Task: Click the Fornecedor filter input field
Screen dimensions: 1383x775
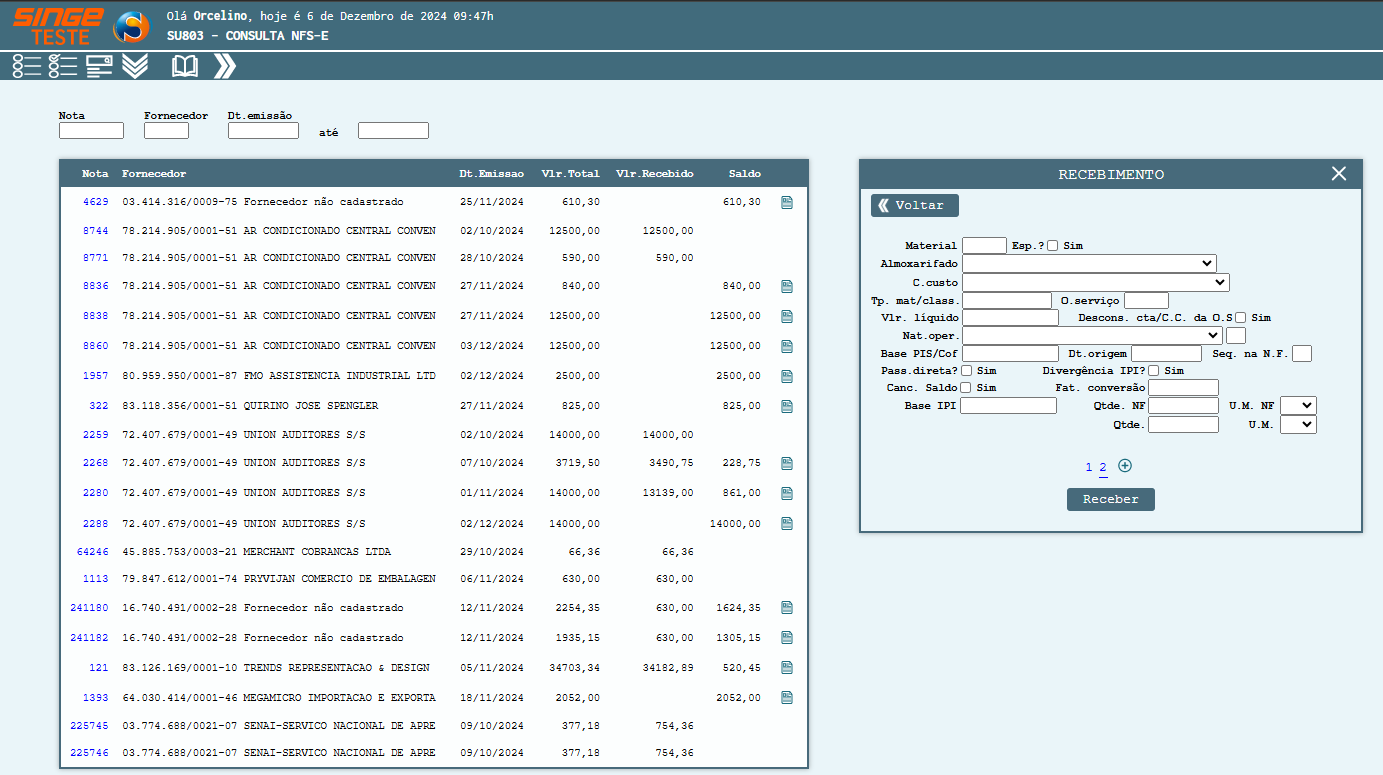Action: [166, 131]
